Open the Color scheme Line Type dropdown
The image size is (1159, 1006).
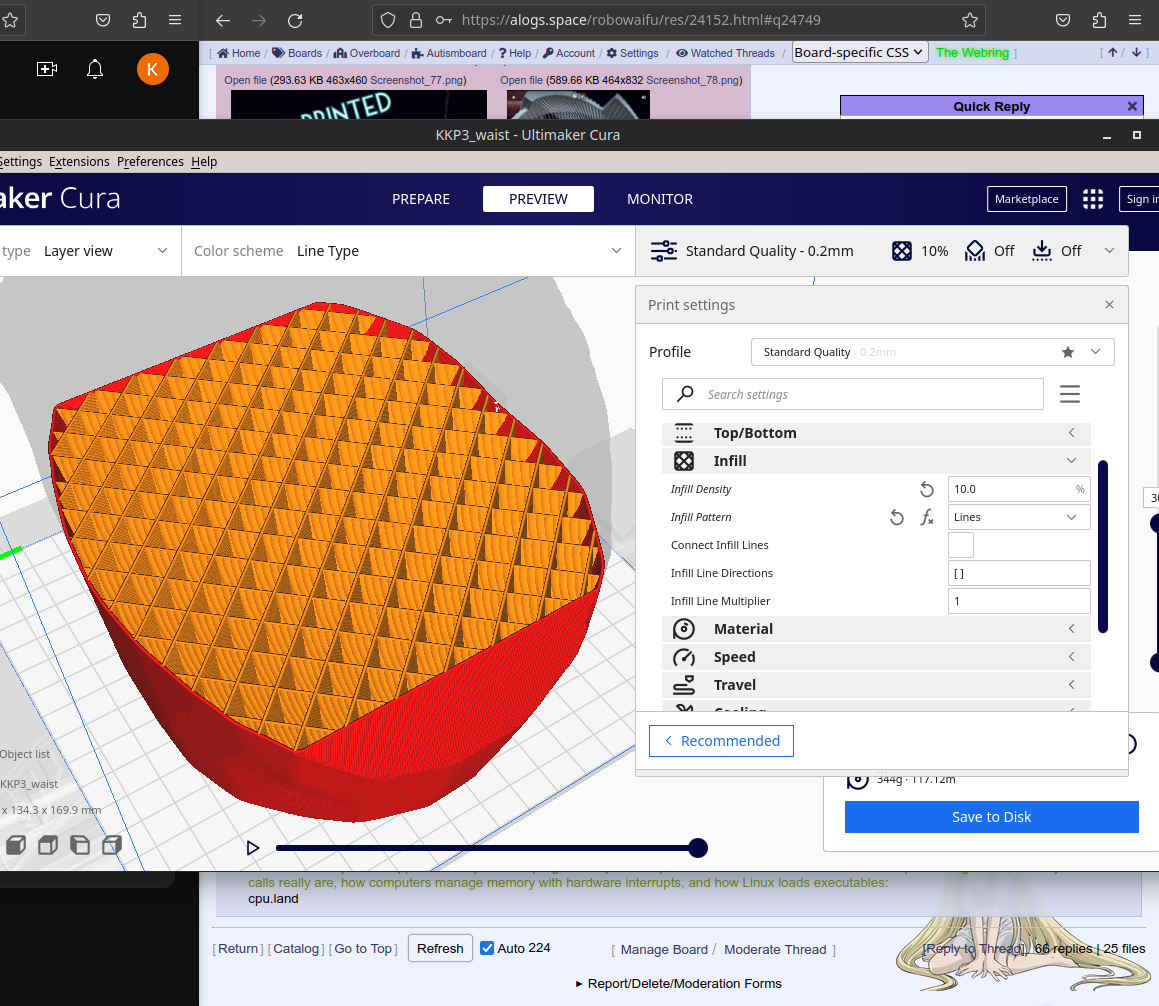408,251
